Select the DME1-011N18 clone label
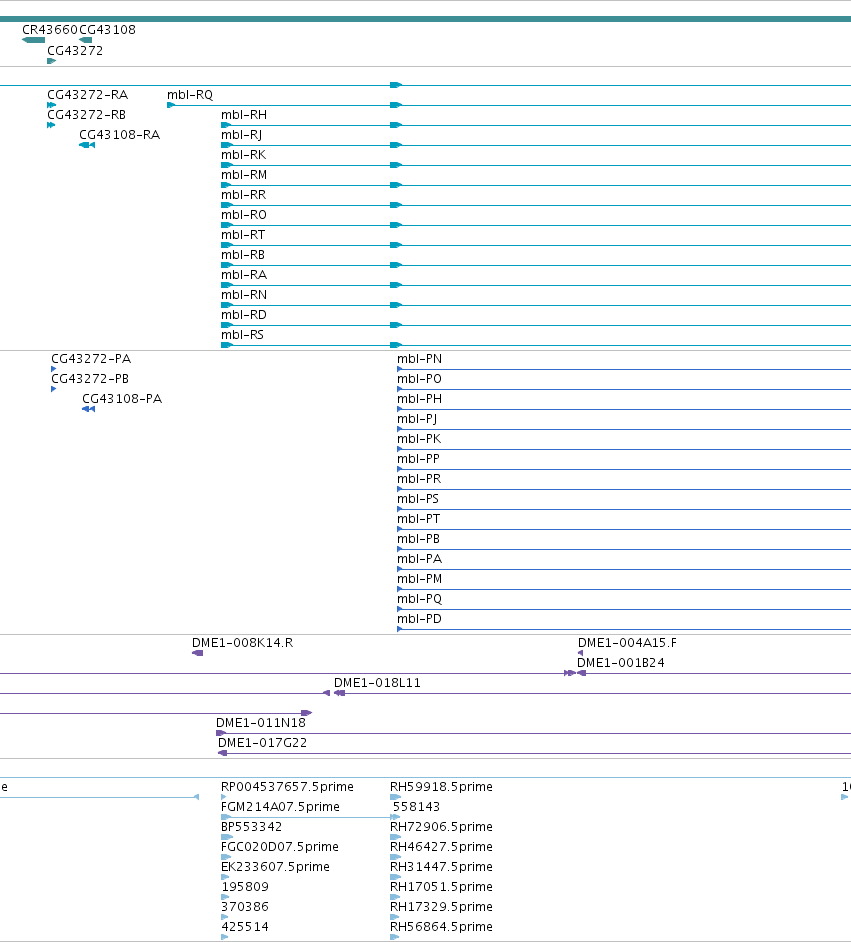The height and width of the screenshot is (942, 851). (x=261, y=723)
